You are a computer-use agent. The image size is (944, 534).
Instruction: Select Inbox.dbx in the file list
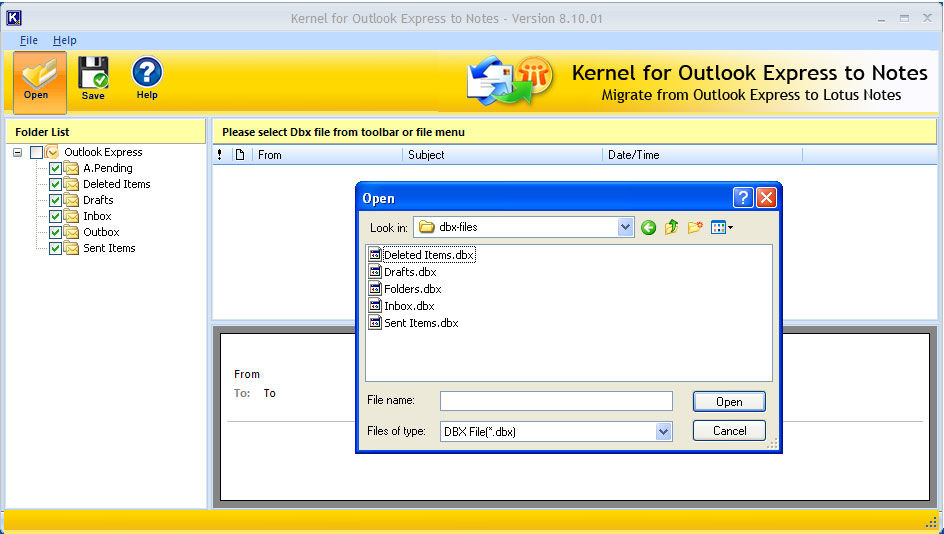pyautogui.click(x=408, y=306)
